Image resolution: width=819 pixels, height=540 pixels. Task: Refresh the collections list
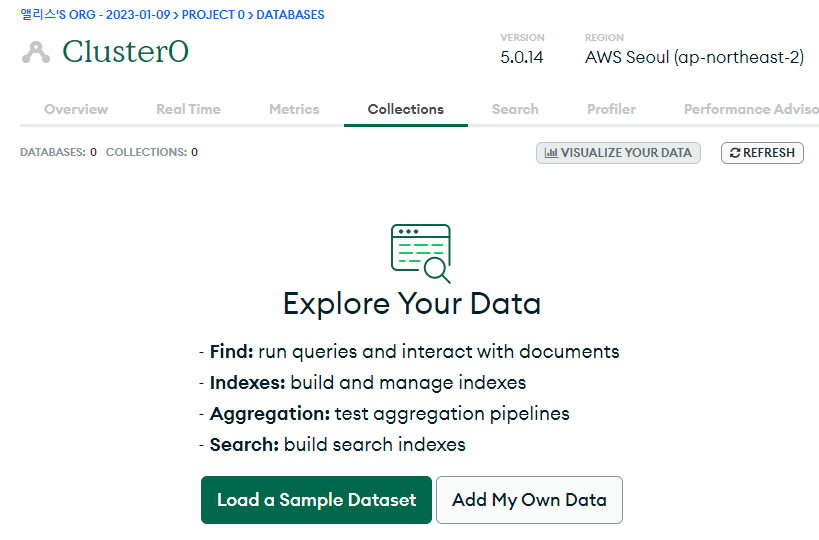(x=762, y=153)
